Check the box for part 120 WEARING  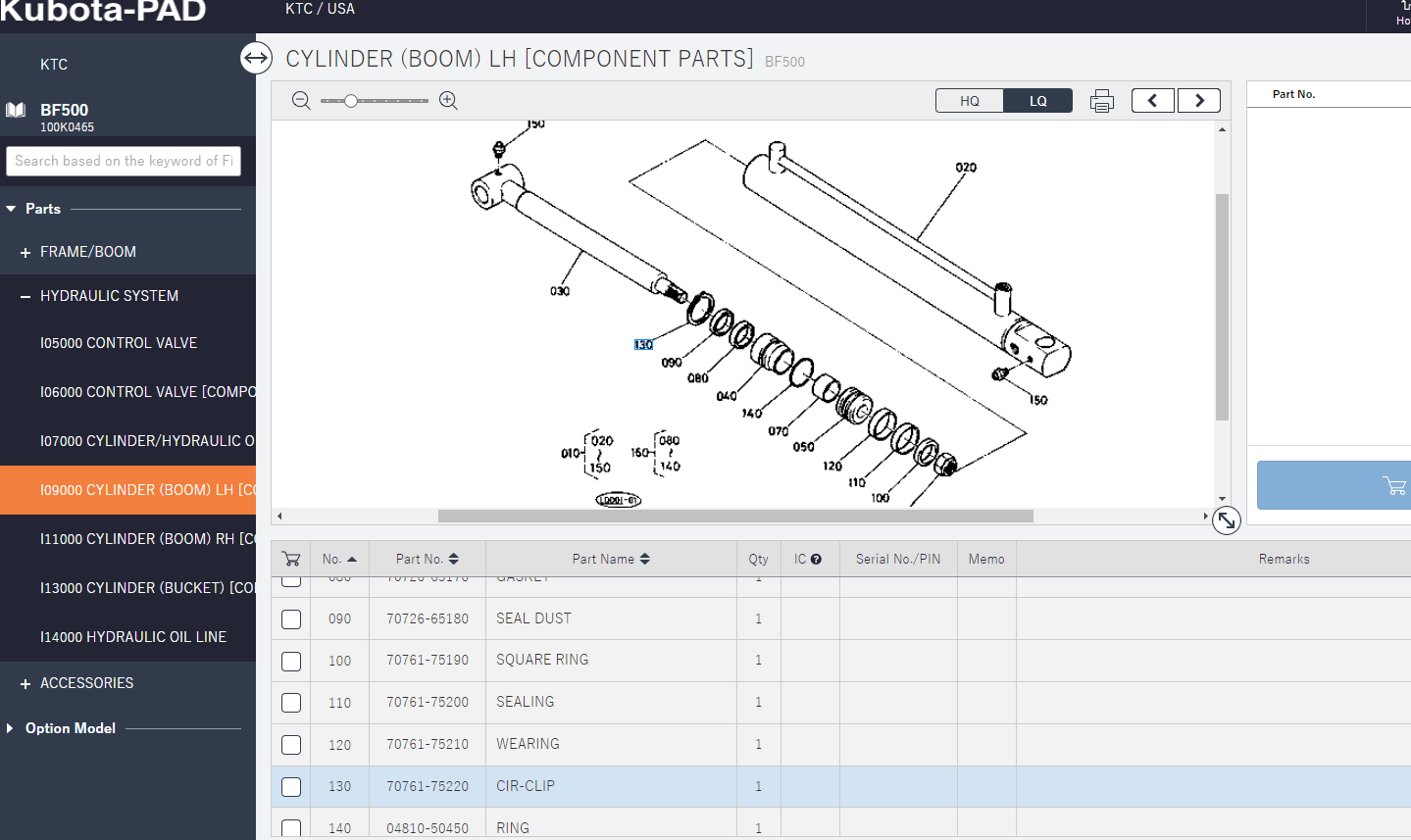click(291, 745)
